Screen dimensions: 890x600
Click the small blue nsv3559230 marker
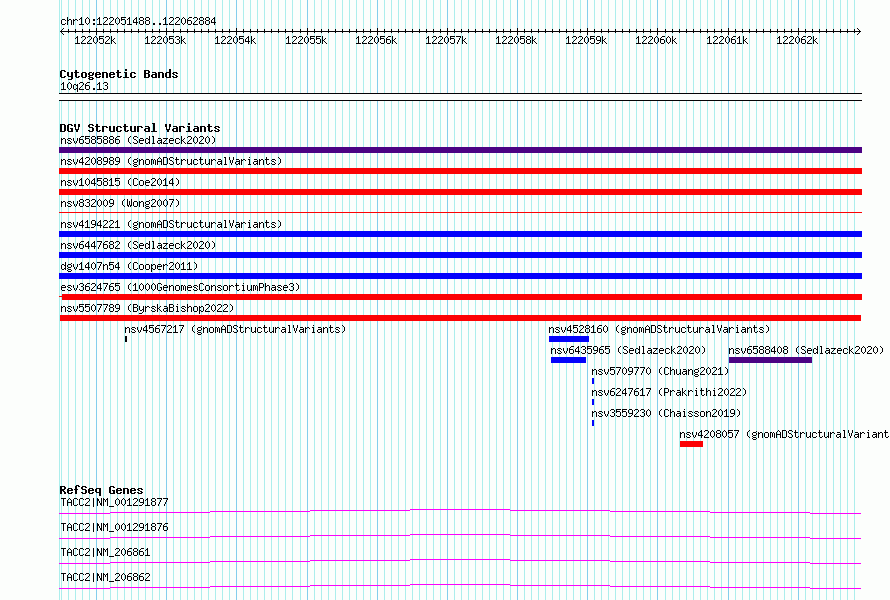coord(593,423)
